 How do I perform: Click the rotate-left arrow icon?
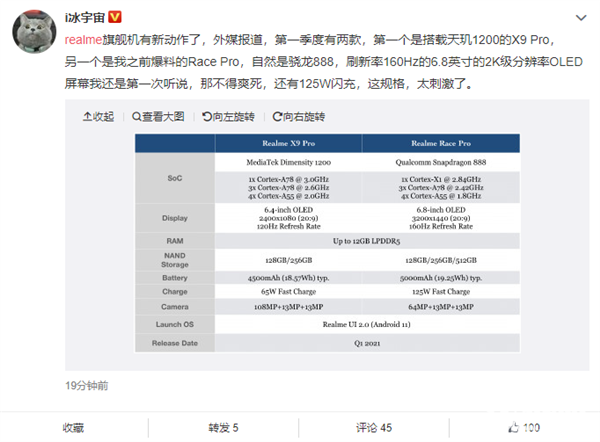(x=205, y=116)
